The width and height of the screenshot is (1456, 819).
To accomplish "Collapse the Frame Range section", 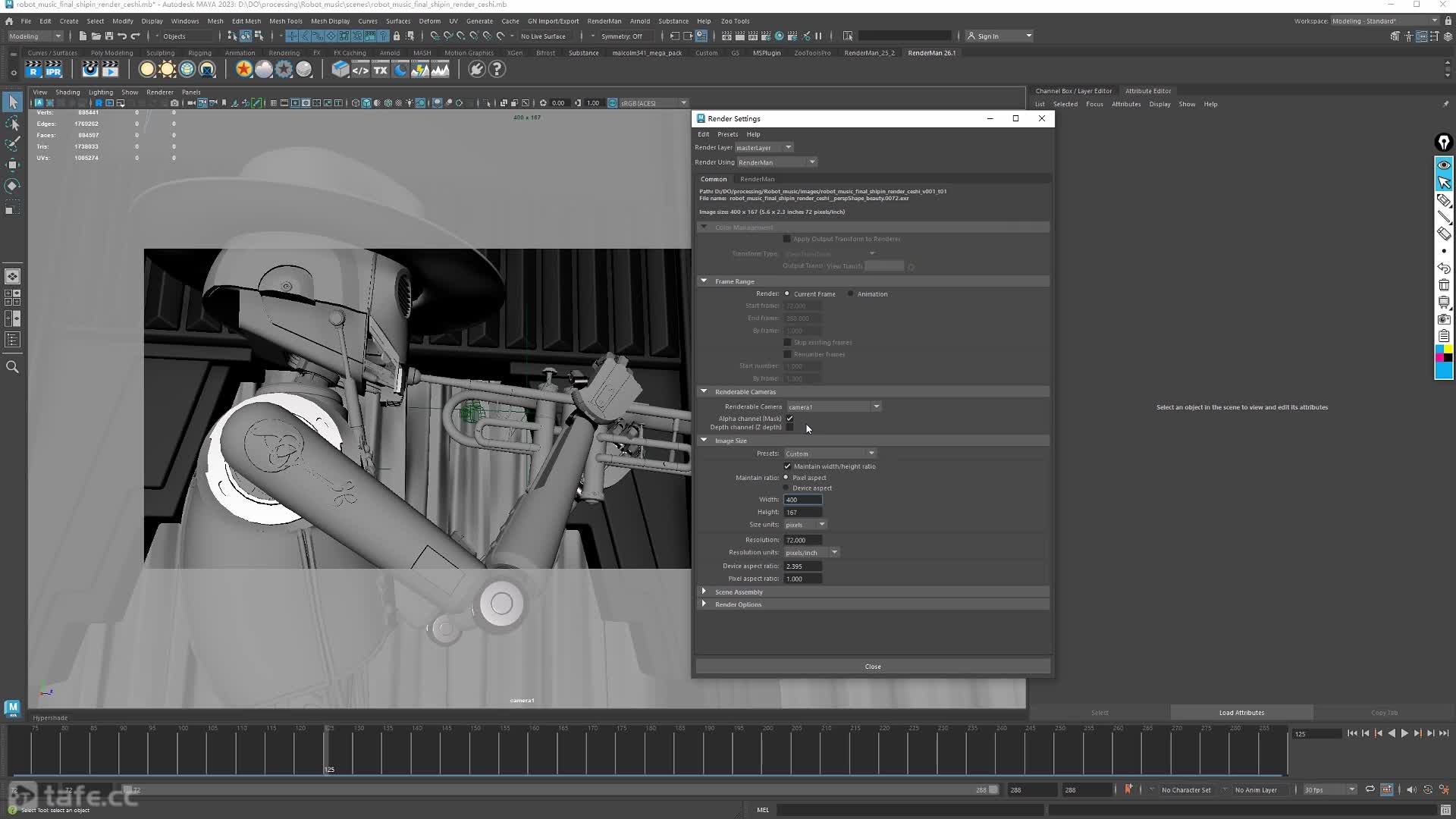I will point(704,281).
